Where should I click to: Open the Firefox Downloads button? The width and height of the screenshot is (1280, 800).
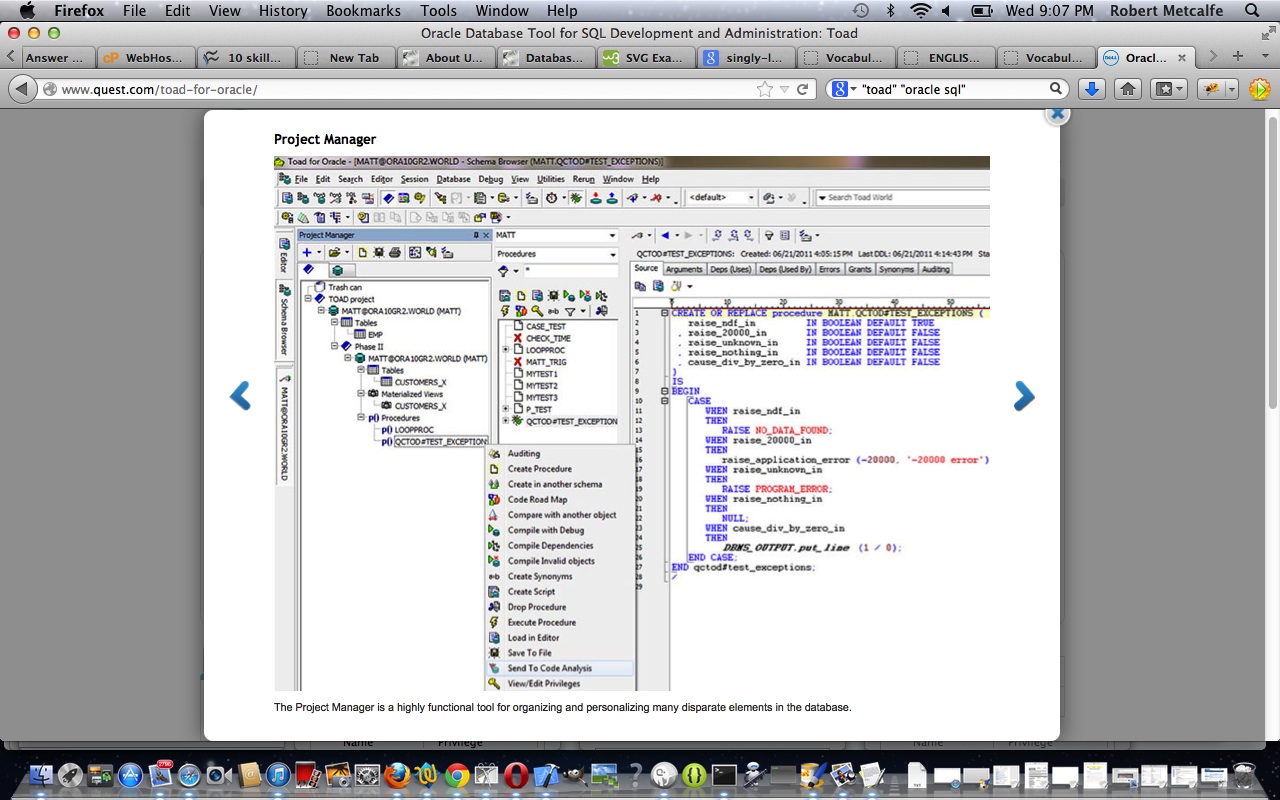click(1092, 89)
